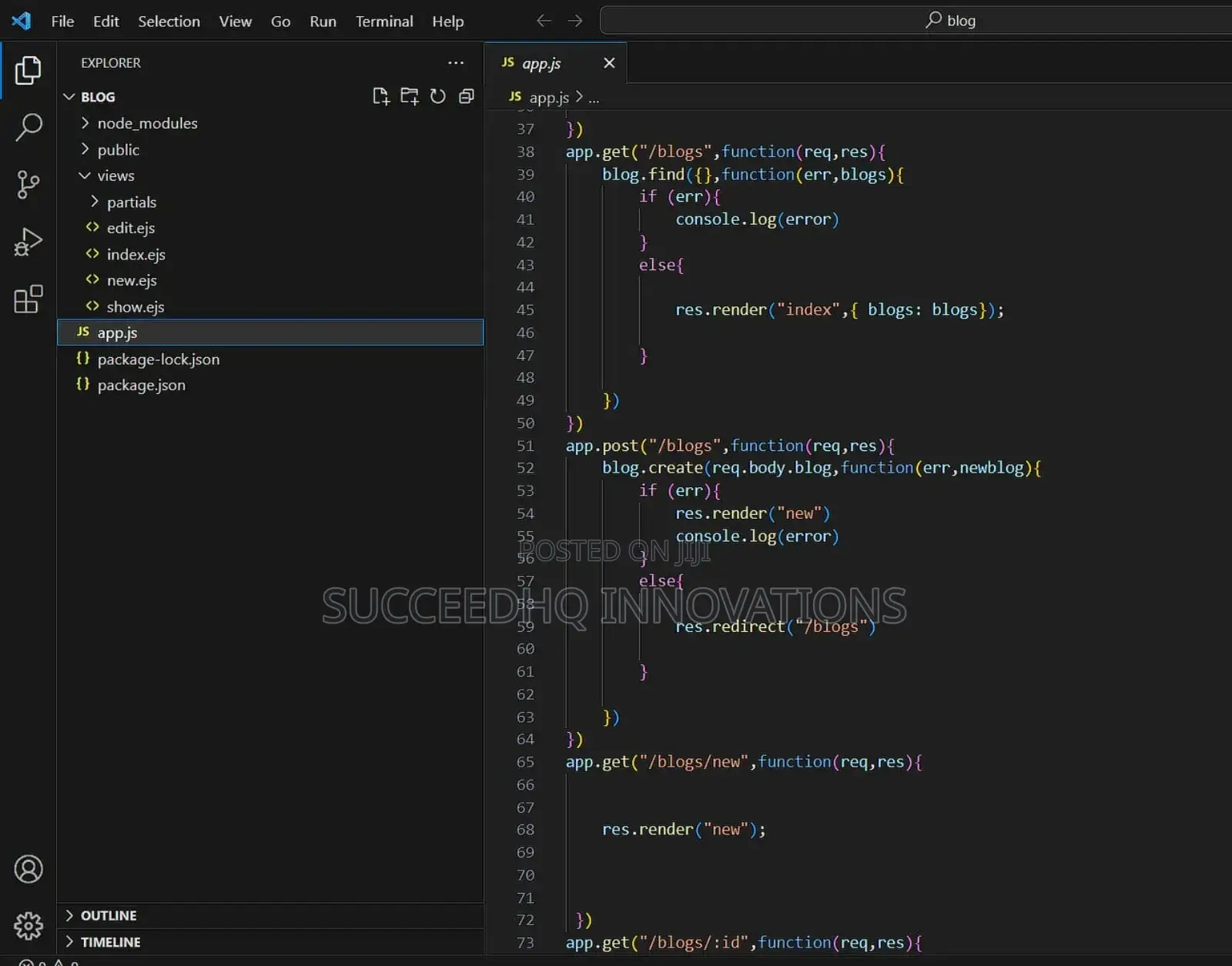Click the search magnifier in command center

point(933,20)
